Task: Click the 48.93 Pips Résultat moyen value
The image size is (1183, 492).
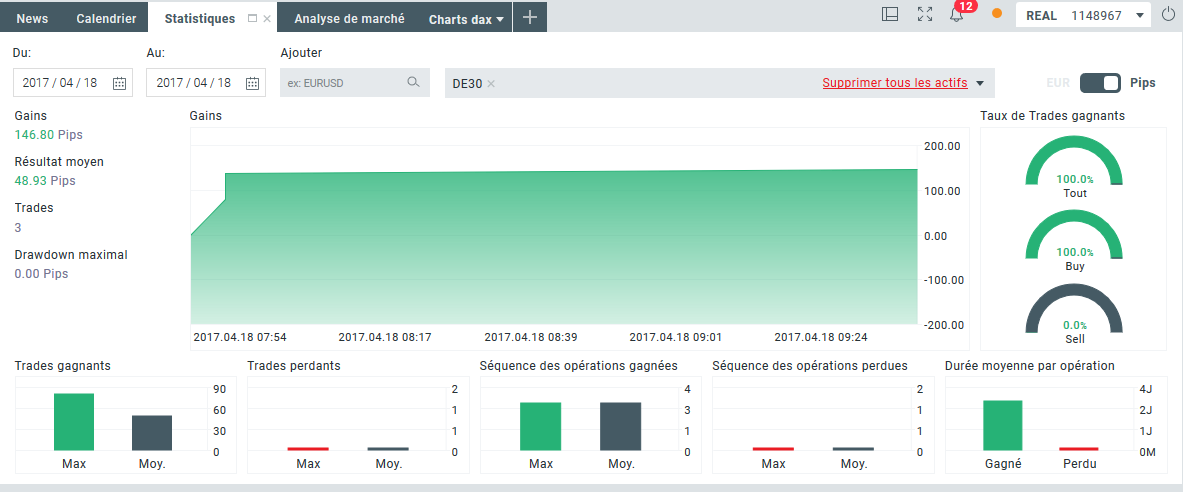Action: coord(45,181)
